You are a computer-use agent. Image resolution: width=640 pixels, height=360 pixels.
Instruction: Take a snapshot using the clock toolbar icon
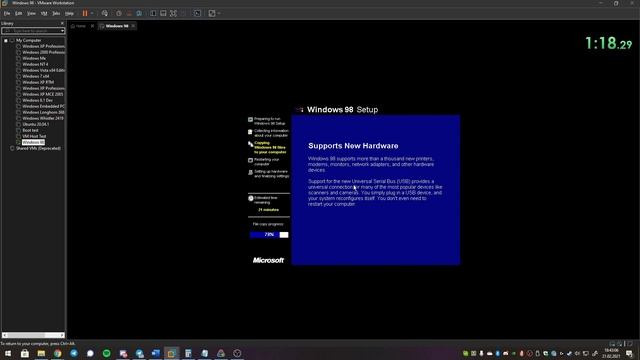point(119,13)
